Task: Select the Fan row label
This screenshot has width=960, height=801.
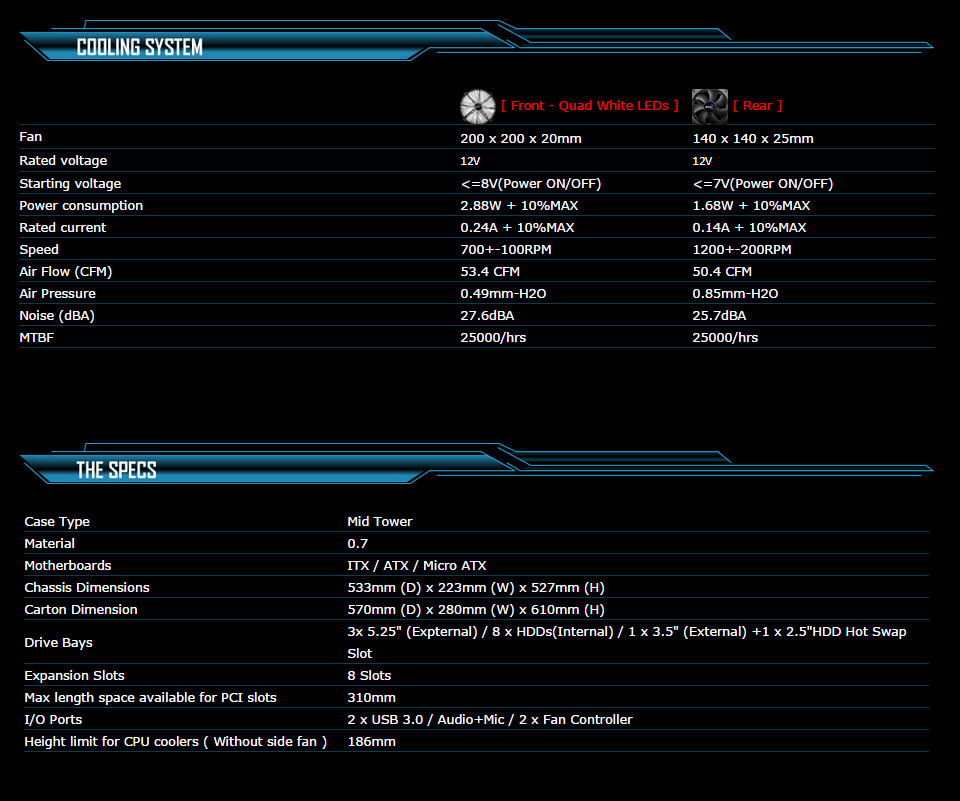Action: pos(28,137)
